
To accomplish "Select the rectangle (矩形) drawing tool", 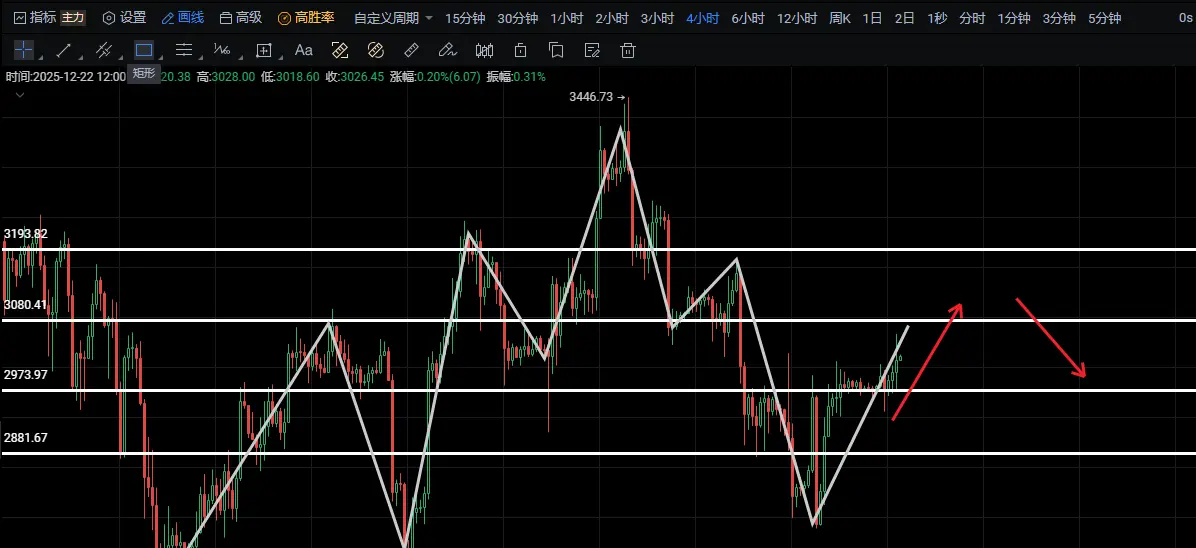I will pyautogui.click(x=144, y=50).
